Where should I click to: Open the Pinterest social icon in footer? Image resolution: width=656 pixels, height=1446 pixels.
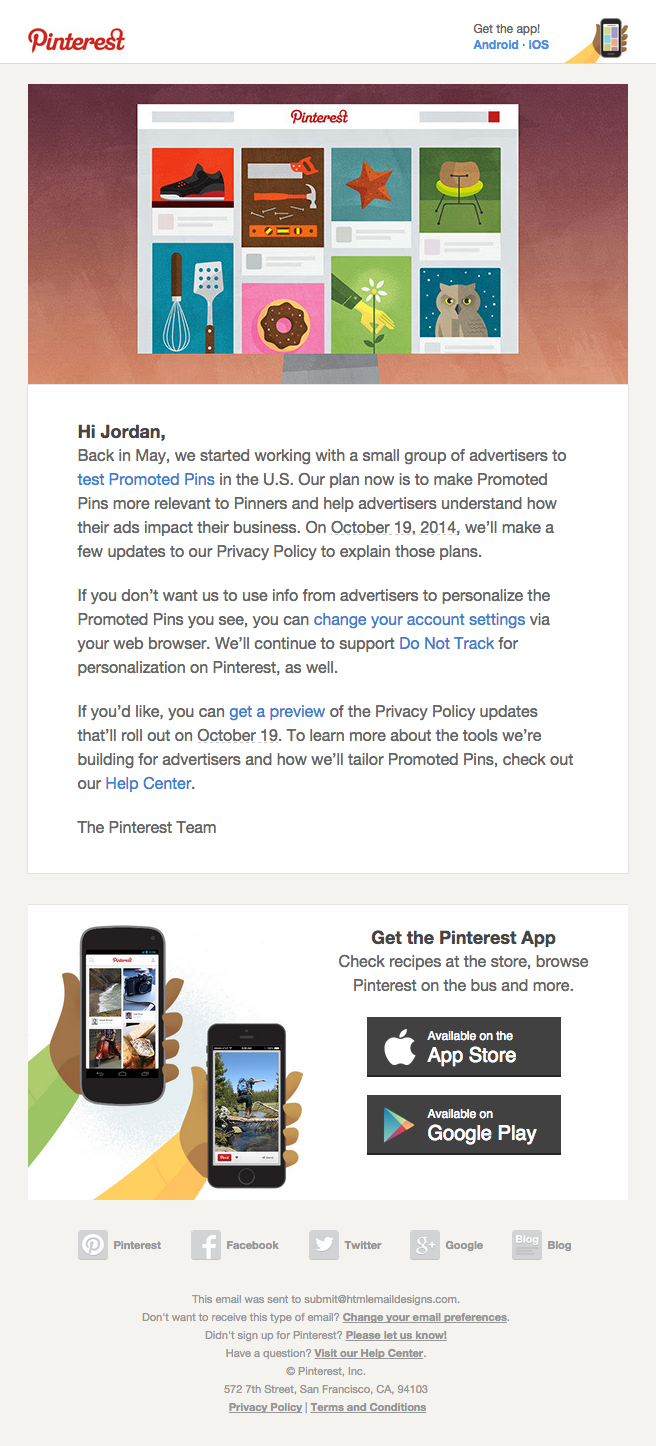tap(93, 1245)
